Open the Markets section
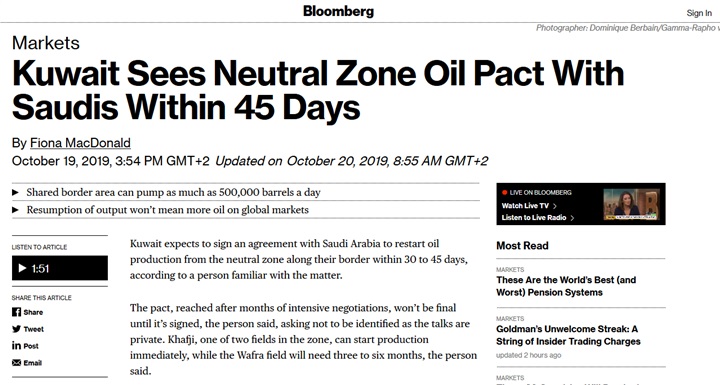 (x=46, y=43)
